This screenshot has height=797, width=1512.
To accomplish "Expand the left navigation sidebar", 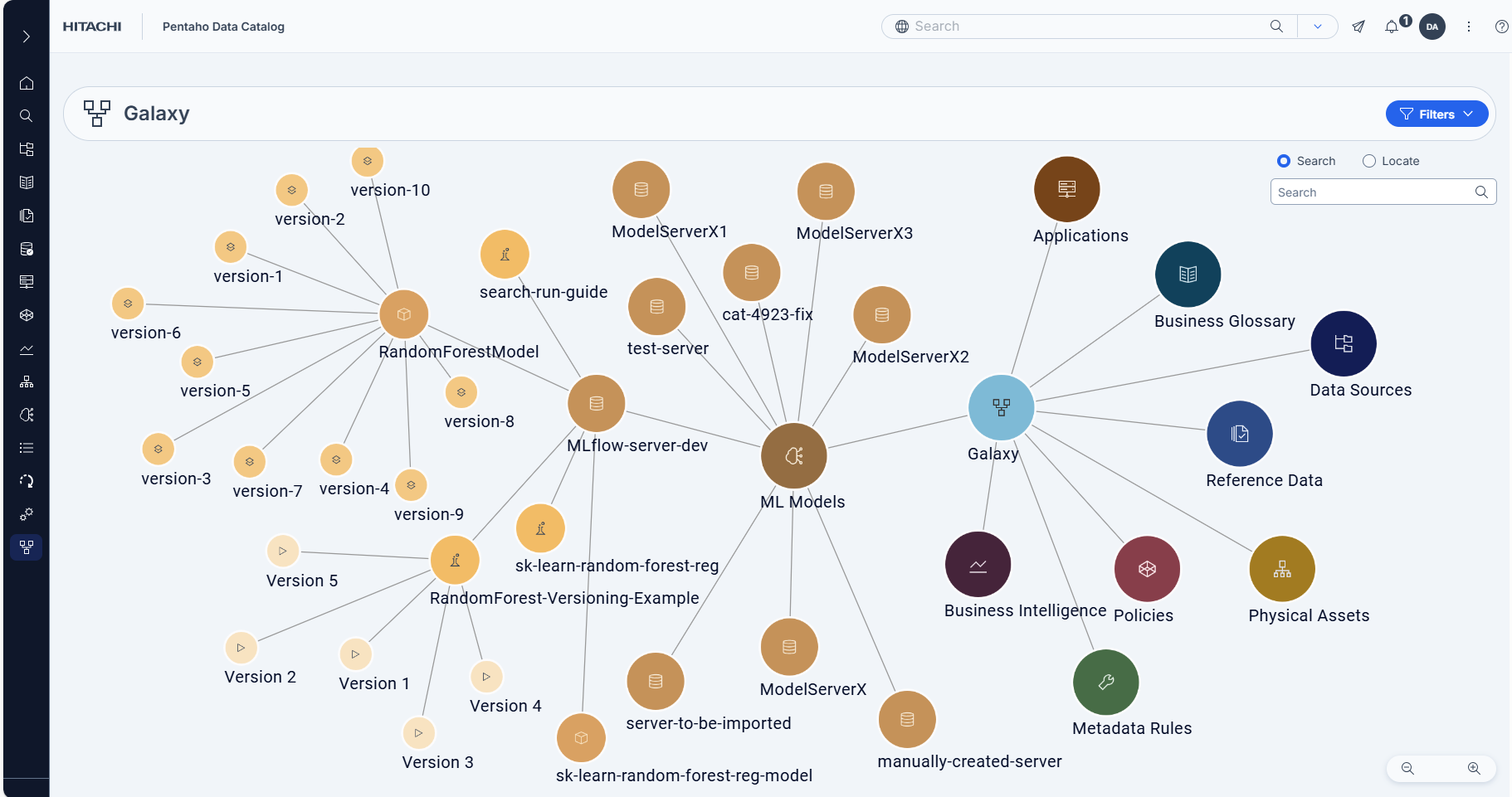I will (x=27, y=36).
